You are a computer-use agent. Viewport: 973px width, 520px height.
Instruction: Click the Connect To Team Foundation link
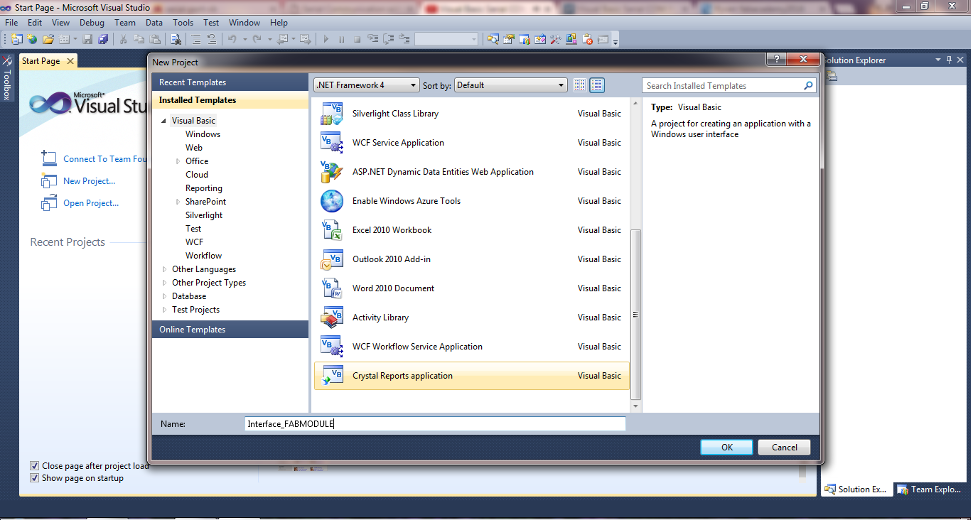click(105, 159)
